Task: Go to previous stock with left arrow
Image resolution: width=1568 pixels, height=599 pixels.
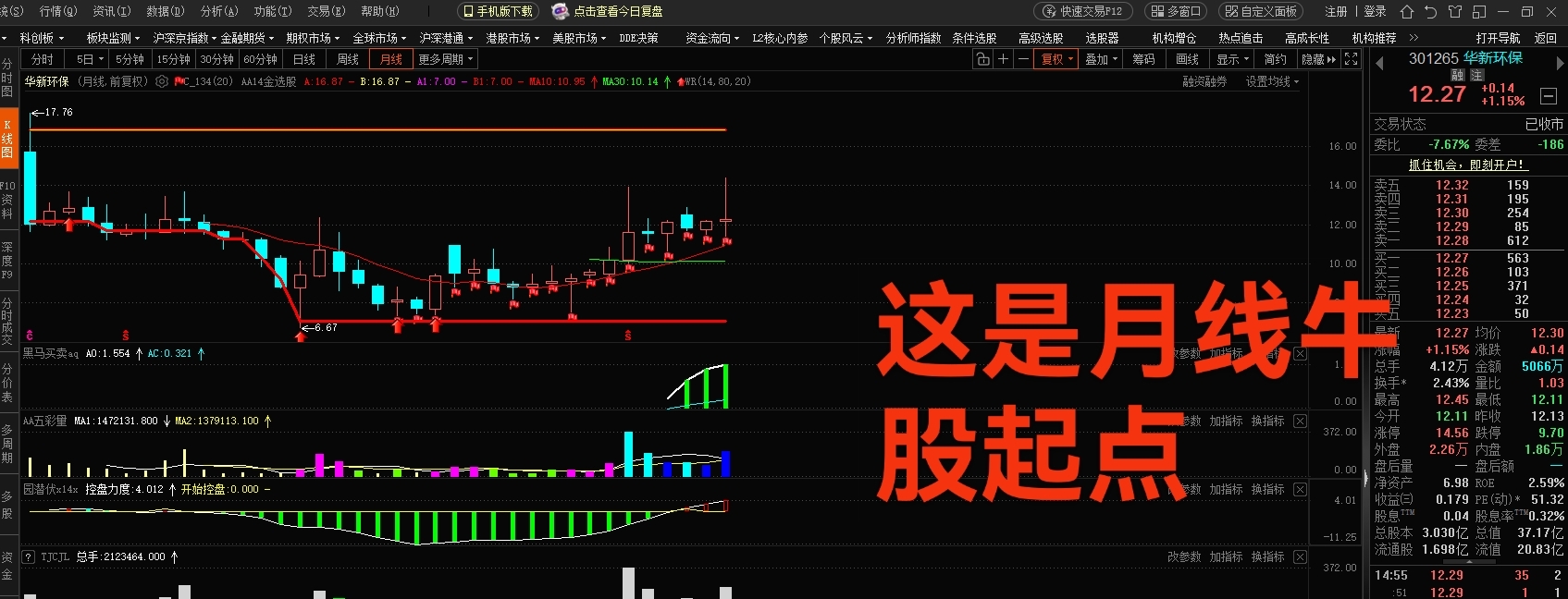Action: pos(1379,63)
